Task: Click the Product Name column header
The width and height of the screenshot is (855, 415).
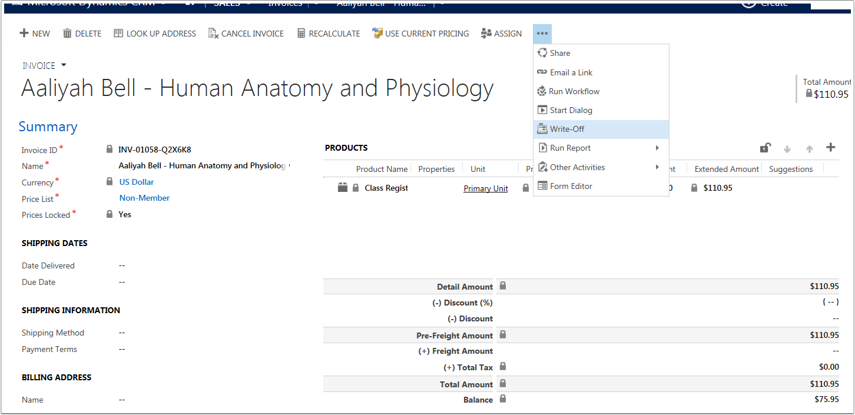Action: [382, 169]
